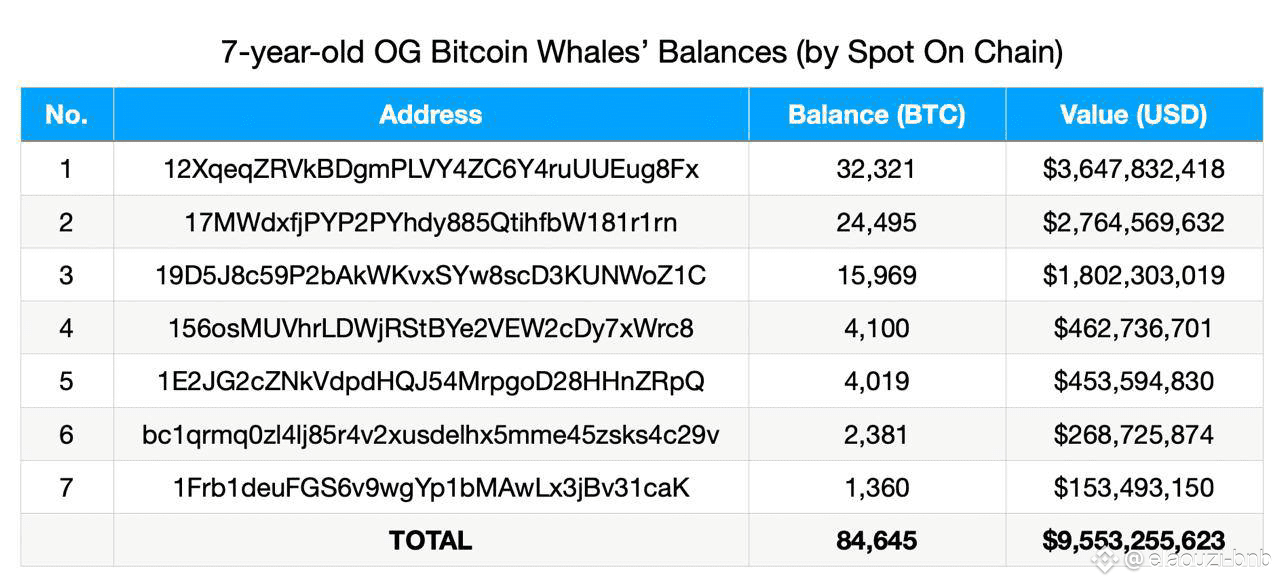Screen dimensions: 1280x585
Task: Click the bc1qrmq0zl4lj85r4v2 bech32 address
Action: point(431,435)
